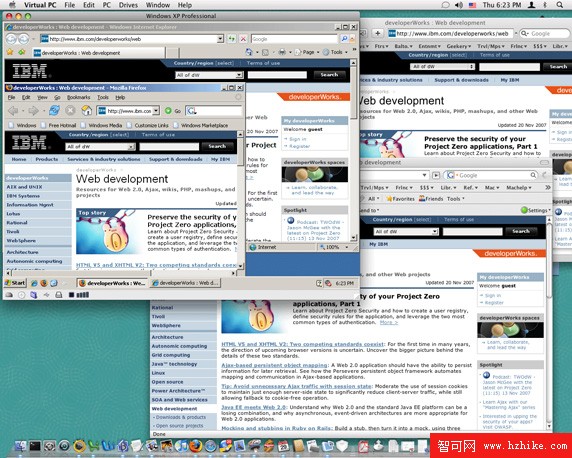The height and width of the screenshot is (458, 572).
Task: Select developerWorks tab in Internet Explorer
Action: (100, 53)
